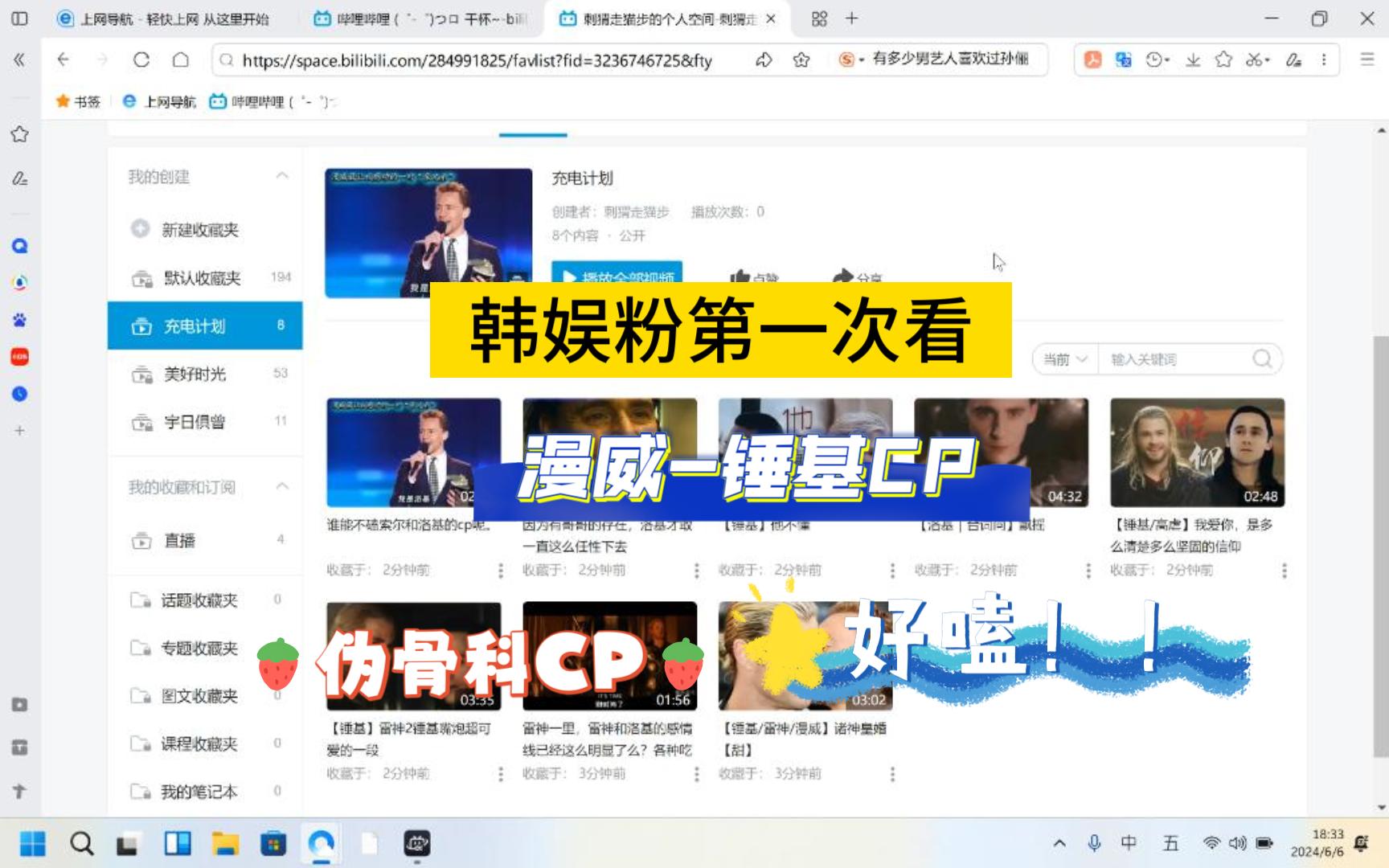Open browser history clock icon
Image resolution: width=1389 pixels, height=868 pixels.
(1155, 59)
